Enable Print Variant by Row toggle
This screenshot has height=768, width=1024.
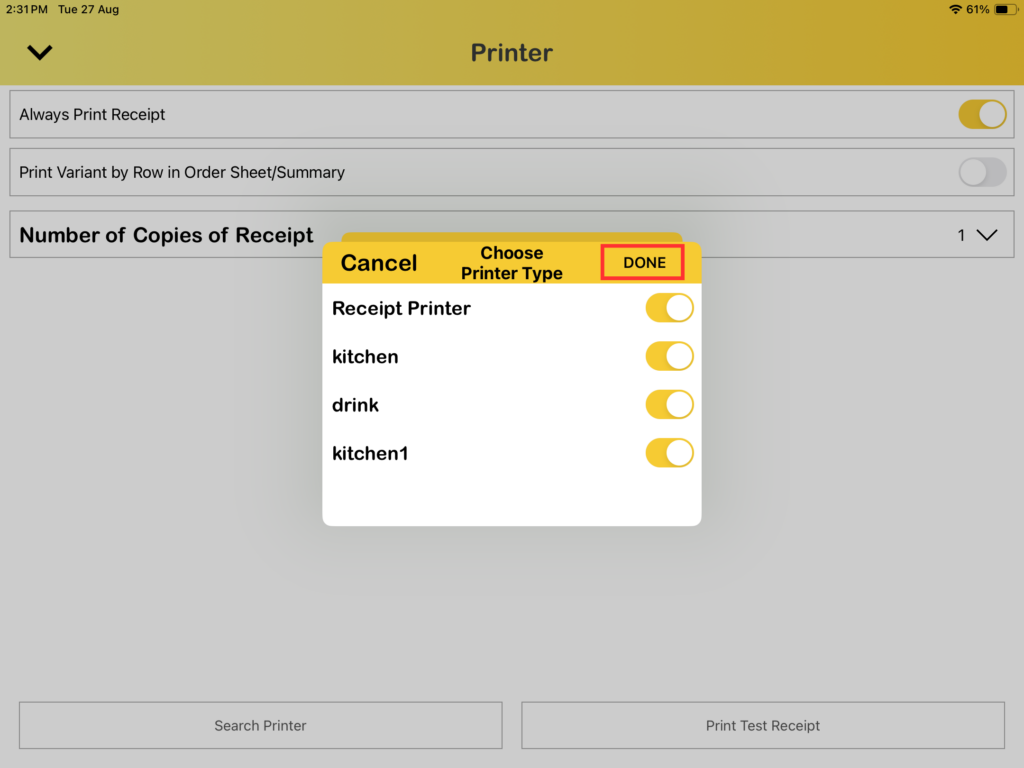click(x=982, y=172)
